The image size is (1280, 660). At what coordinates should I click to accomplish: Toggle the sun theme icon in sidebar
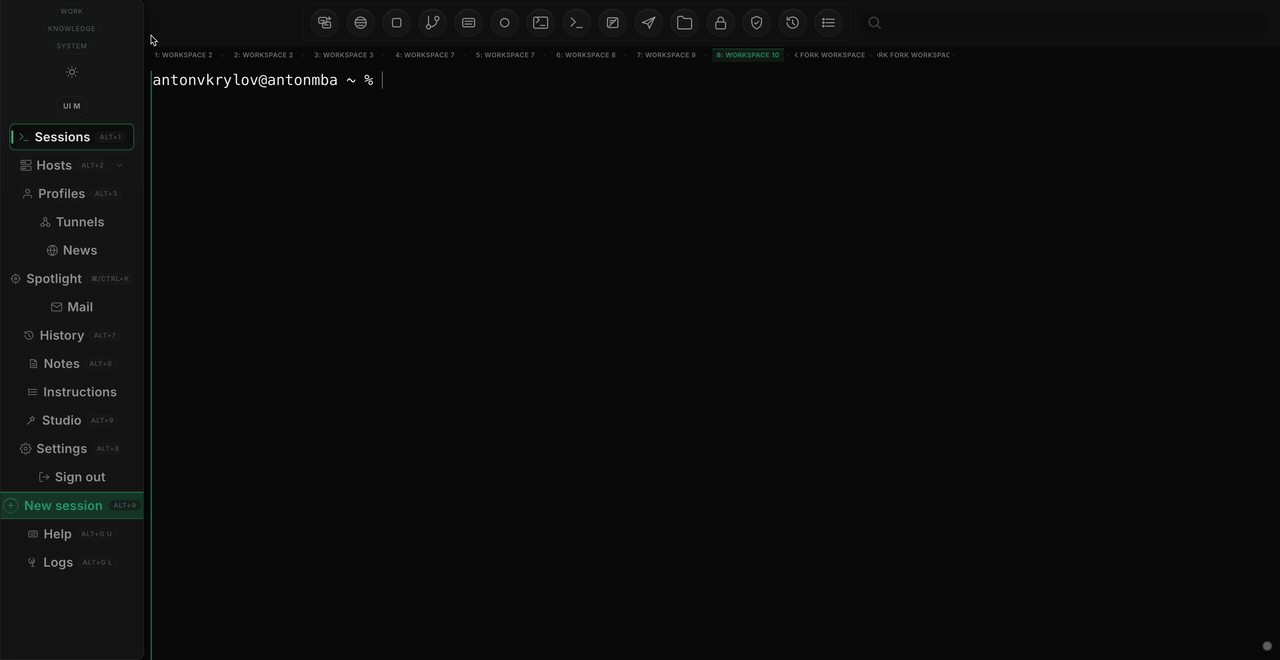[x=72, y=72]
